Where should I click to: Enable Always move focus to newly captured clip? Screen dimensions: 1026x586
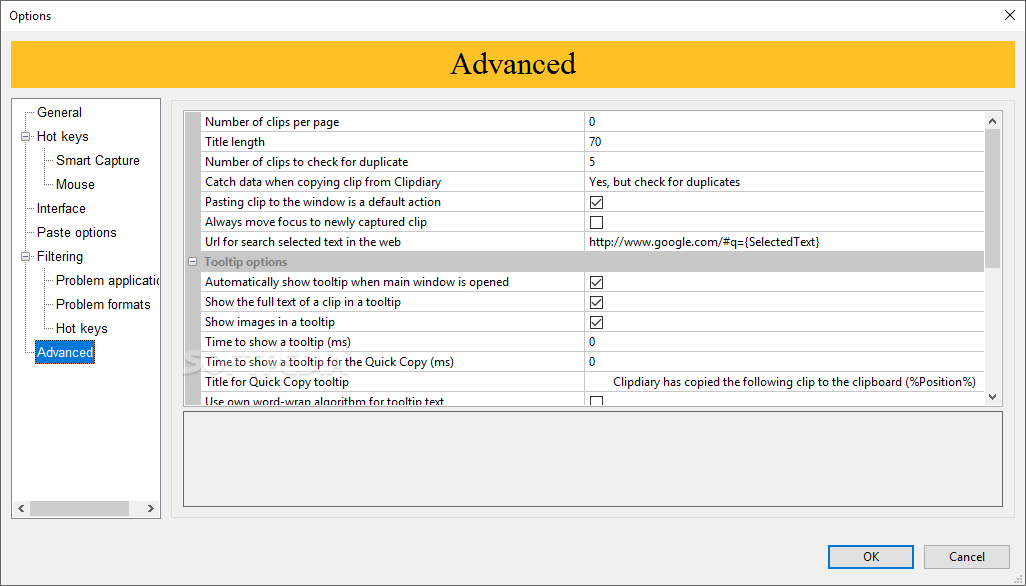click(596, 222)
